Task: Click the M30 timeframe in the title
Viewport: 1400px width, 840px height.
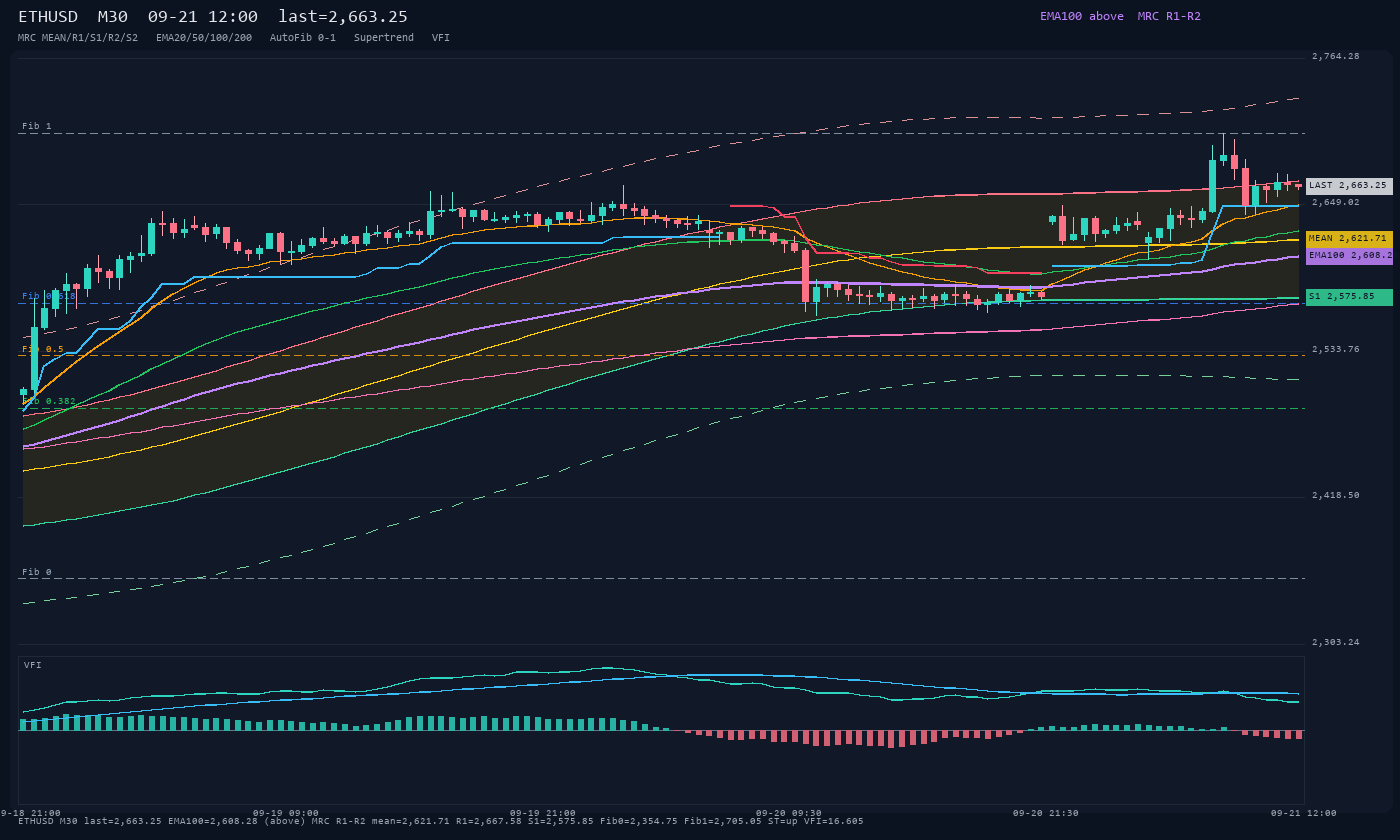Action: click(x=113, y=16)
